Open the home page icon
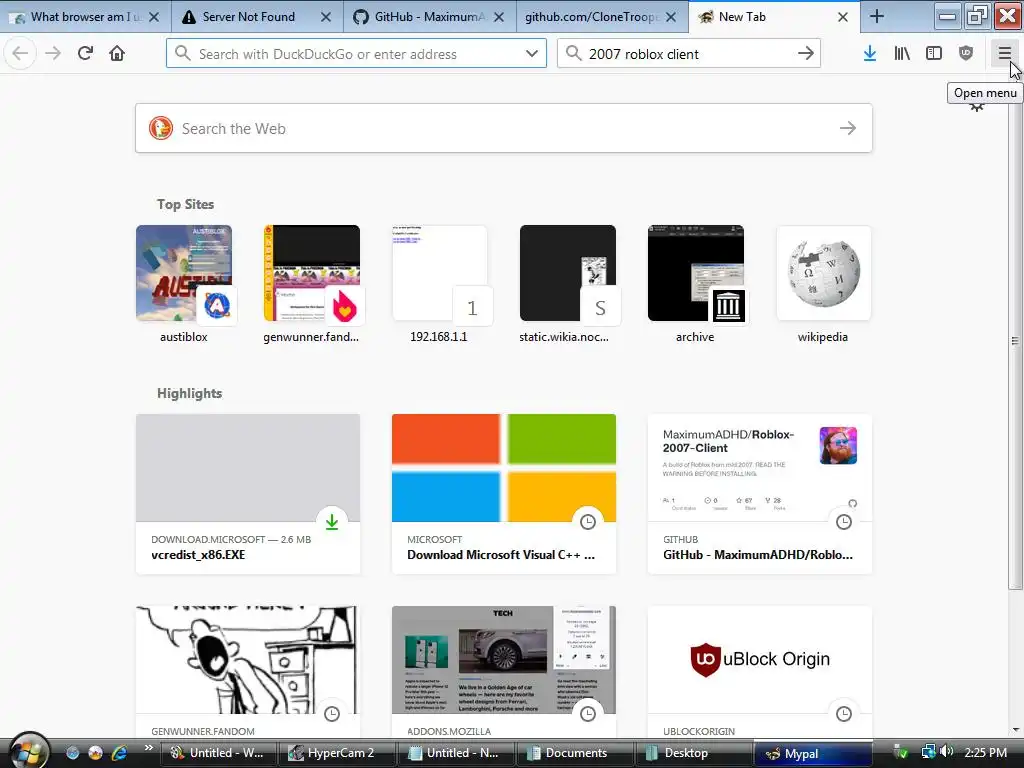 point(117,54)
